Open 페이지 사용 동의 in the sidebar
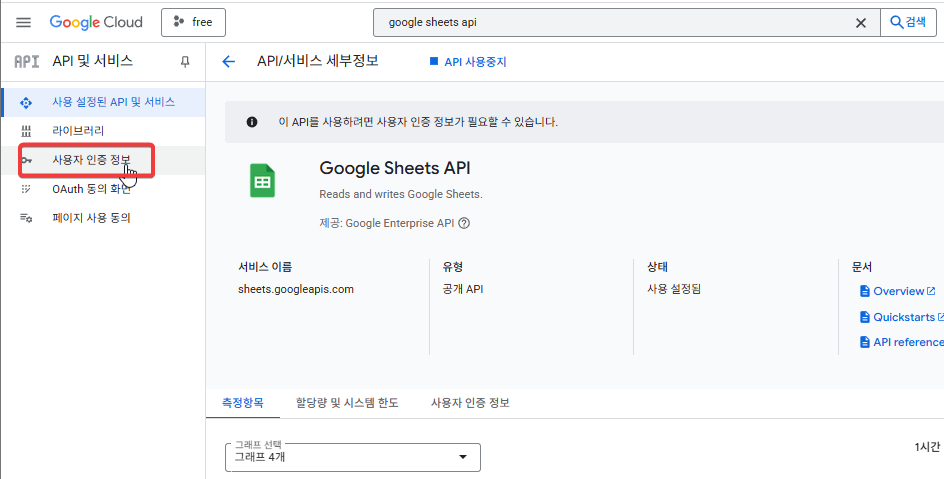This screenshot has height=479, width=944. click(x=103, y=218)
